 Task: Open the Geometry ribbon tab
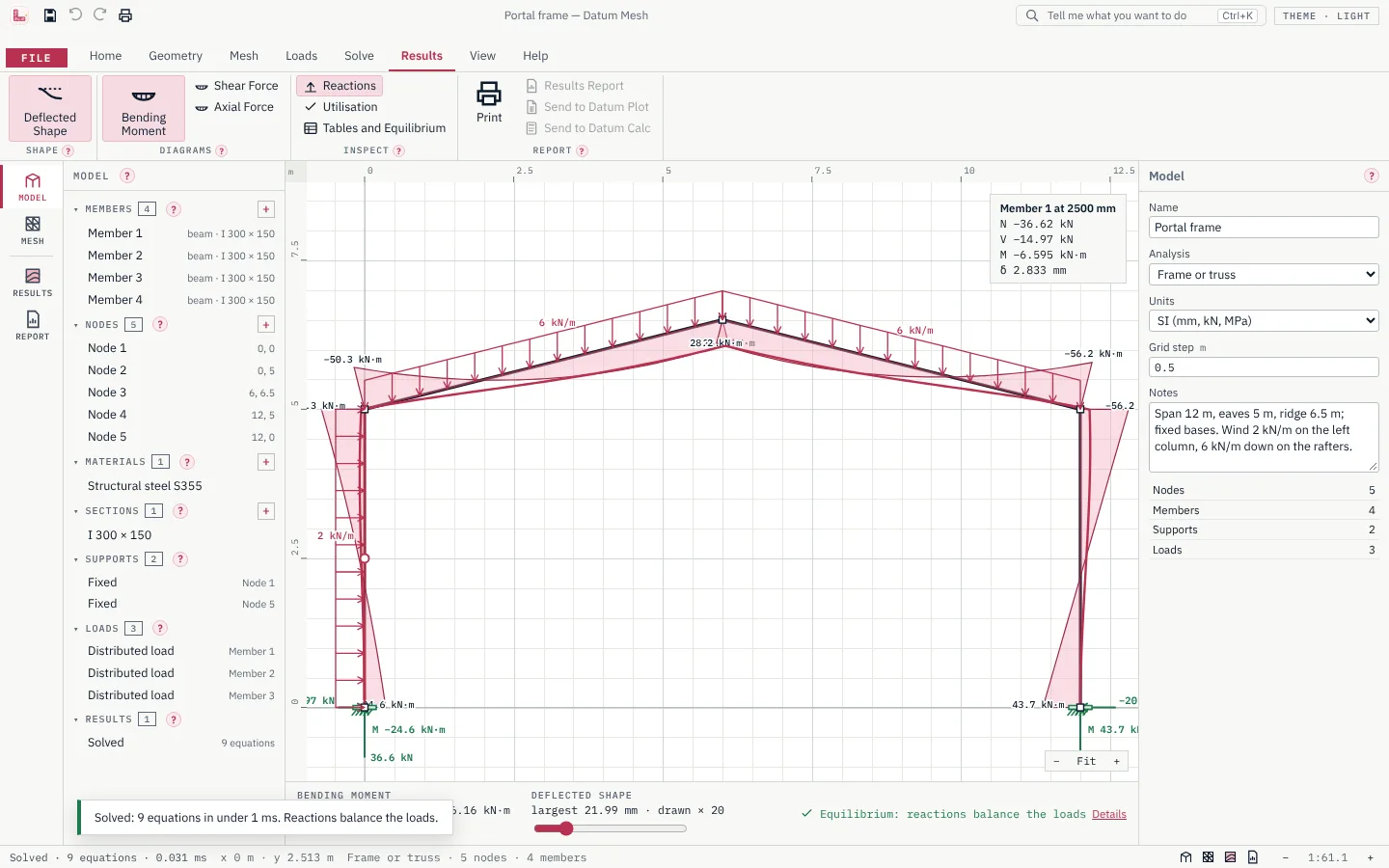[x=176, y=56]
